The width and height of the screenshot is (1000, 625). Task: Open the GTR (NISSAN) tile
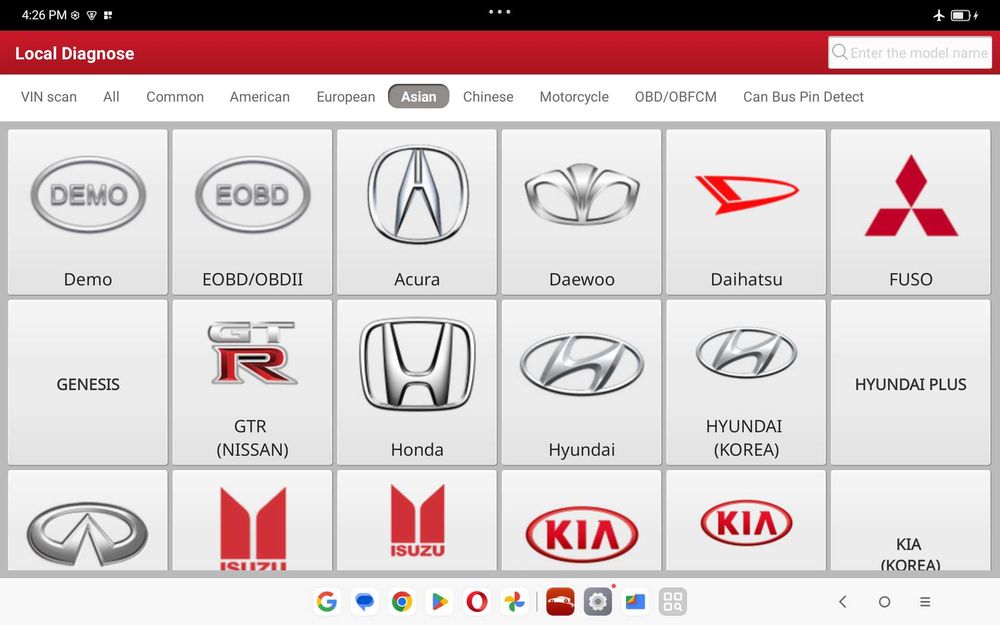click(253, 383)
